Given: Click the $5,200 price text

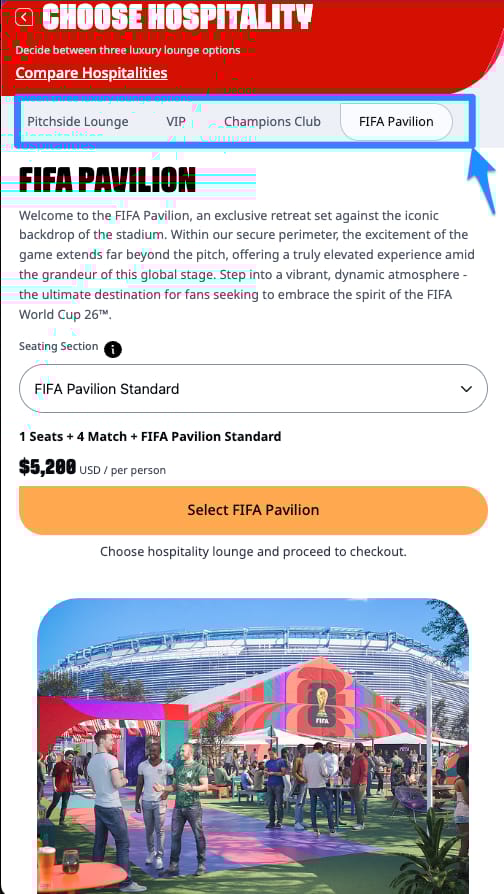Looking at the screenshot, I should 47,468.
